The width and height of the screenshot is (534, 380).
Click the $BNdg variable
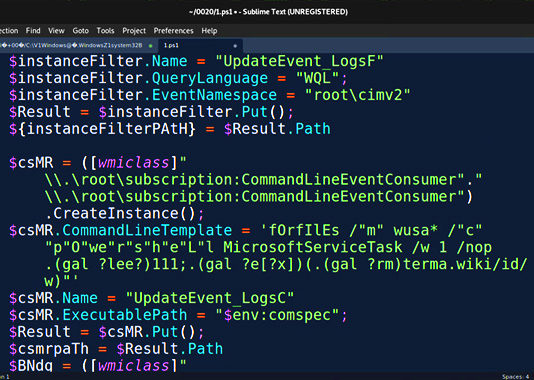[31, 366]
